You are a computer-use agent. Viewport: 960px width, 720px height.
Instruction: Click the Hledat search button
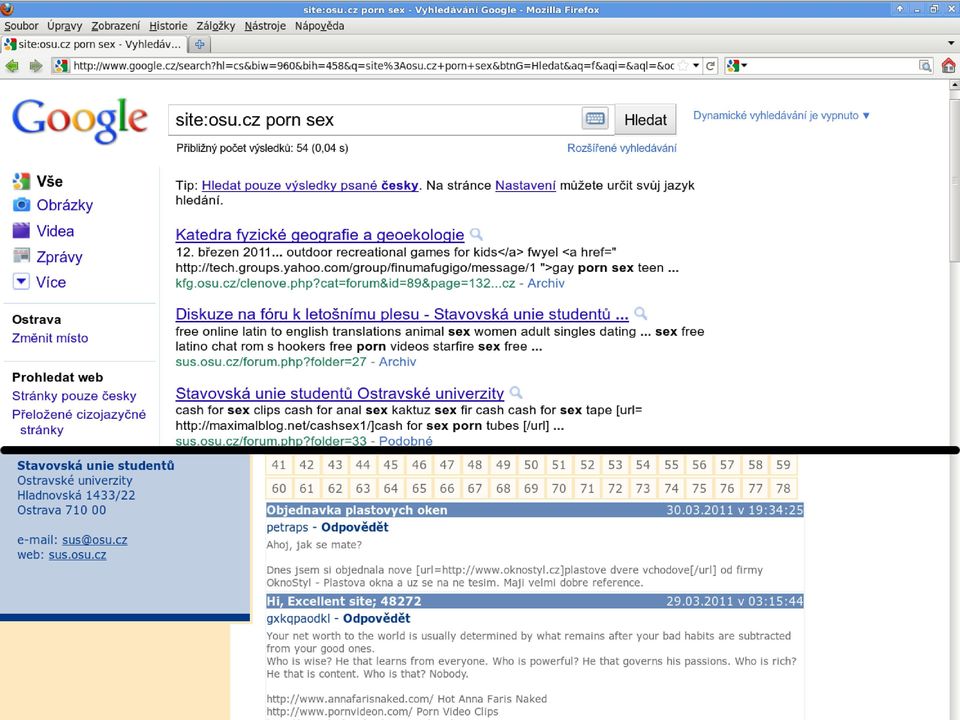click(x=645, y=119)
